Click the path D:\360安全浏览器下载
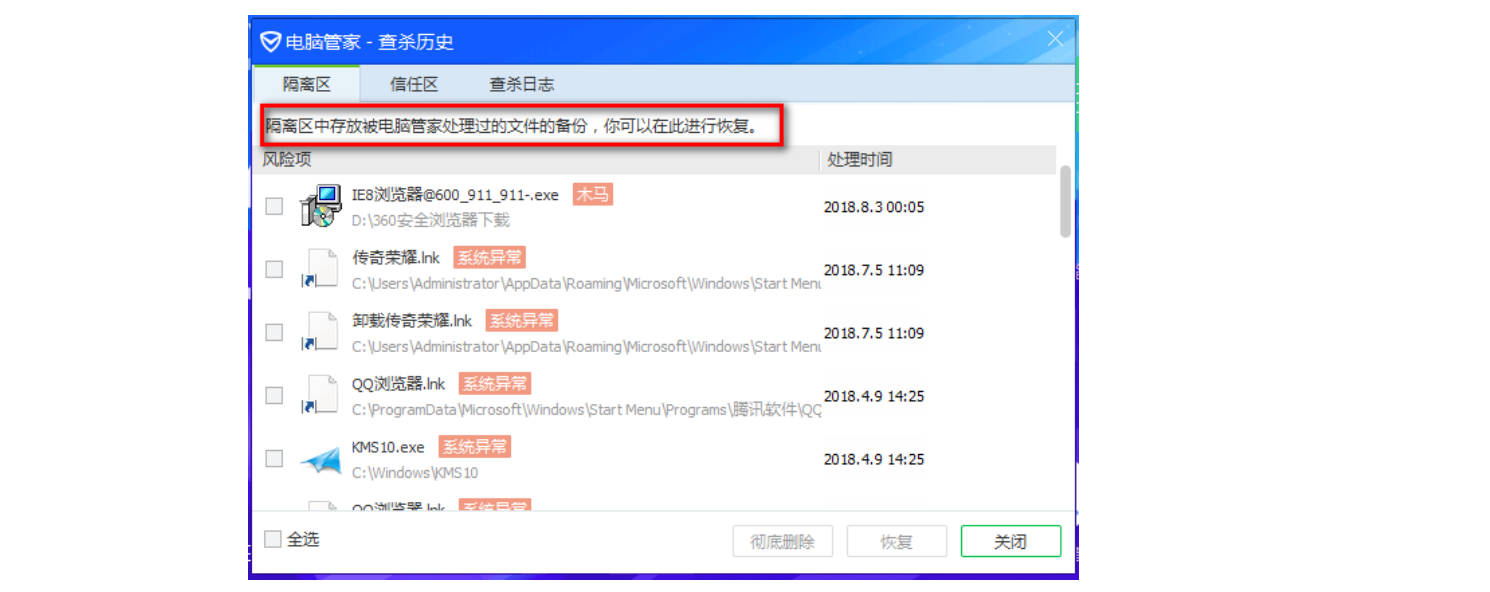The width and height of the screenshot is (1490, 592). pyautogui.click(x=431, y=220)
